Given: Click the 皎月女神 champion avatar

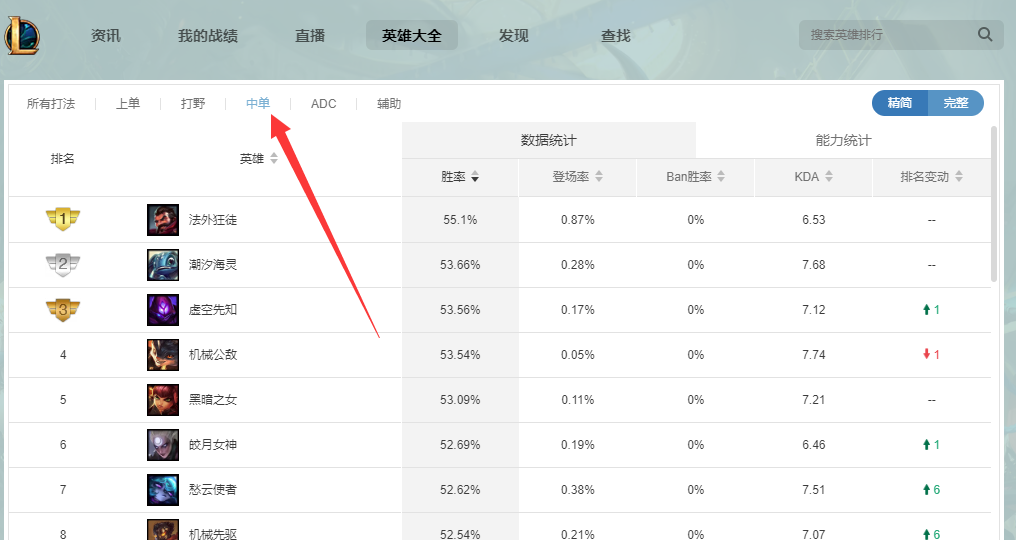Looking at the screenshot, I should click(163, 445).
